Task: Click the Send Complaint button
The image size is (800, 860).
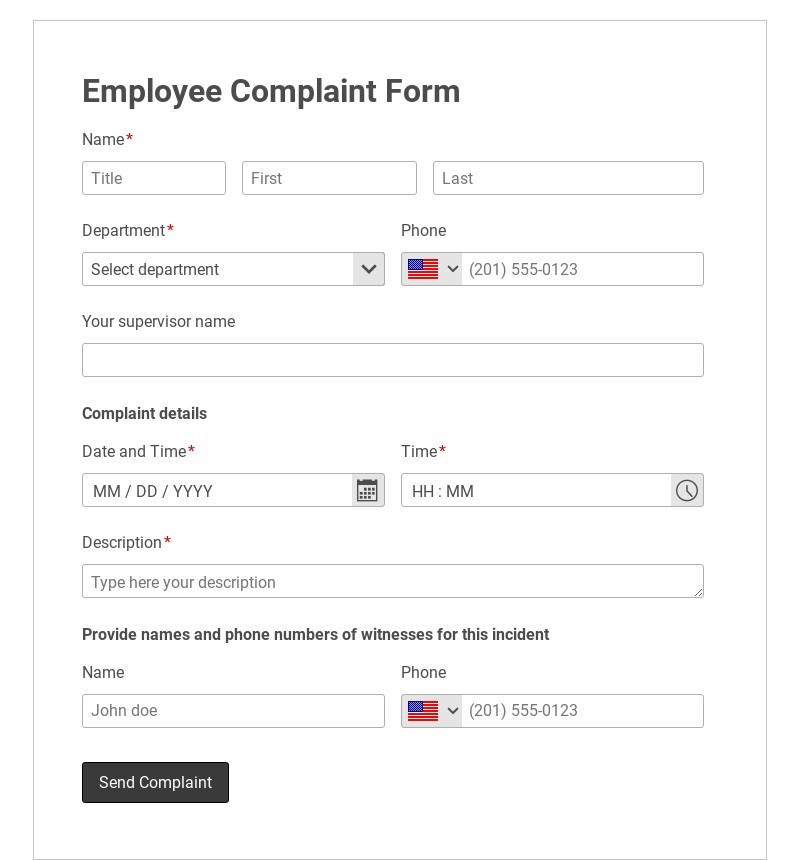Action: 155,782
